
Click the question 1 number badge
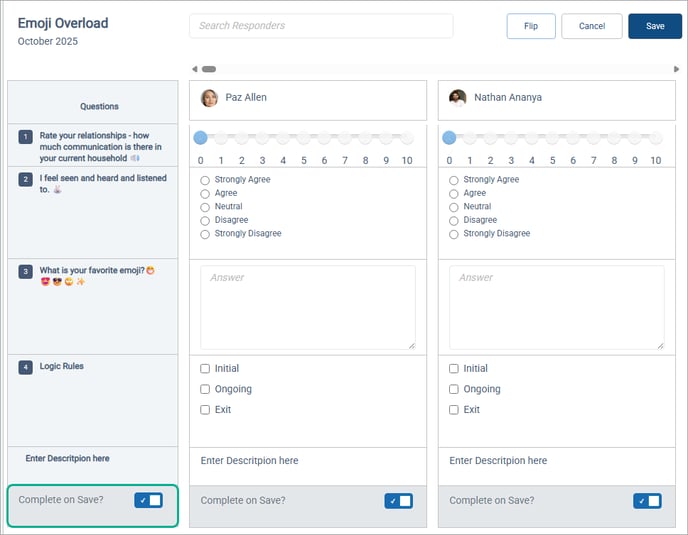pyautogui.click(x=25, y=138)
